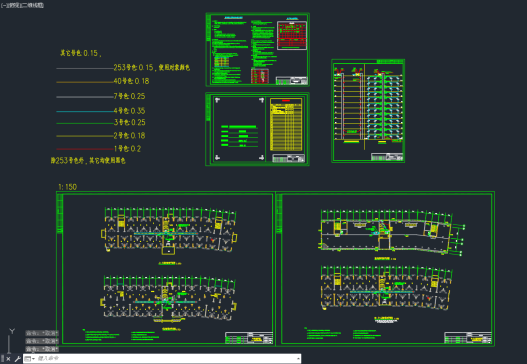Click the command line input field
The height and width of the screenshot is (364, 527).
click(165, 359)
